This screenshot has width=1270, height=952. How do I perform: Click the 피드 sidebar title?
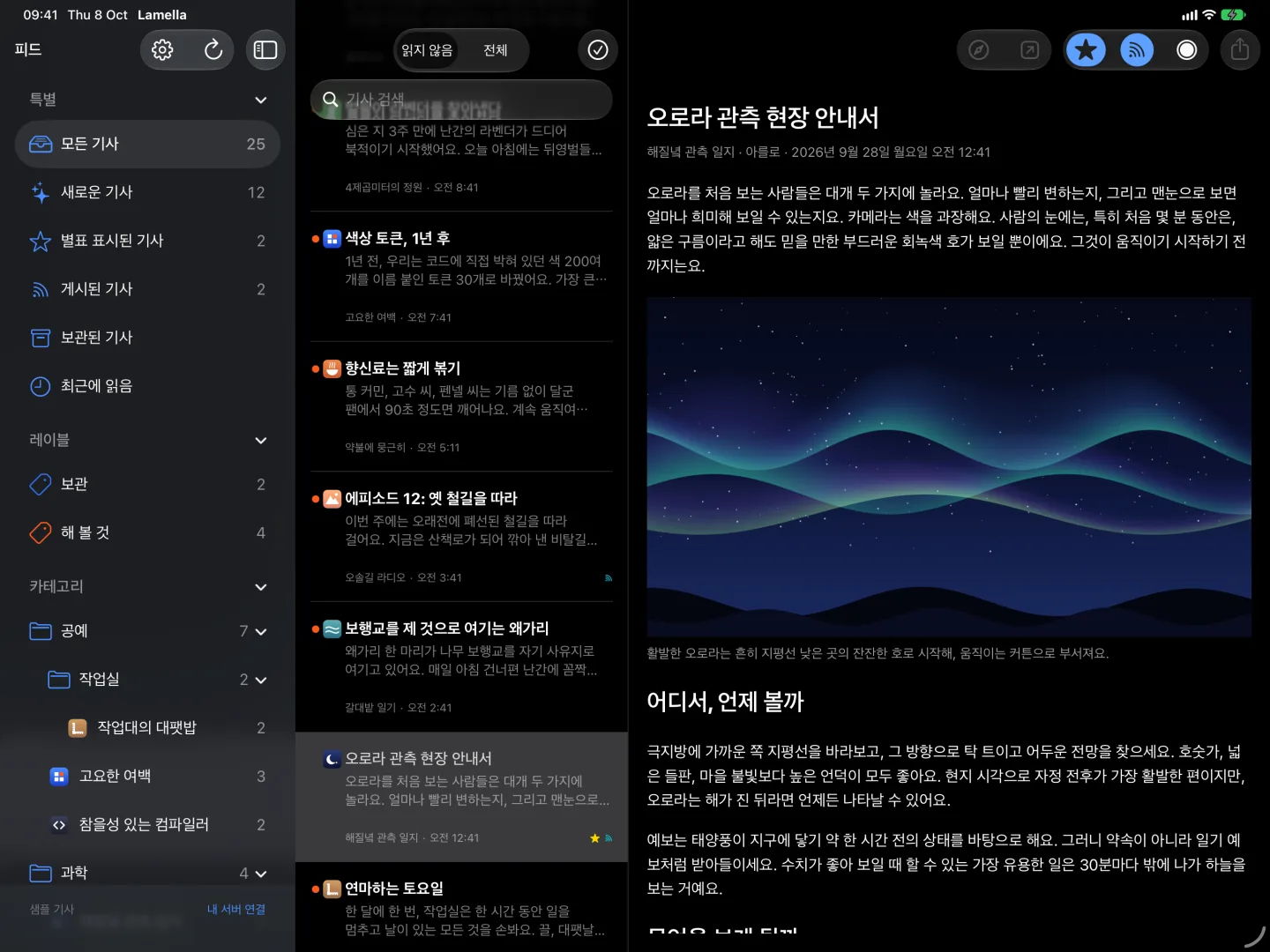coord(28,50)
